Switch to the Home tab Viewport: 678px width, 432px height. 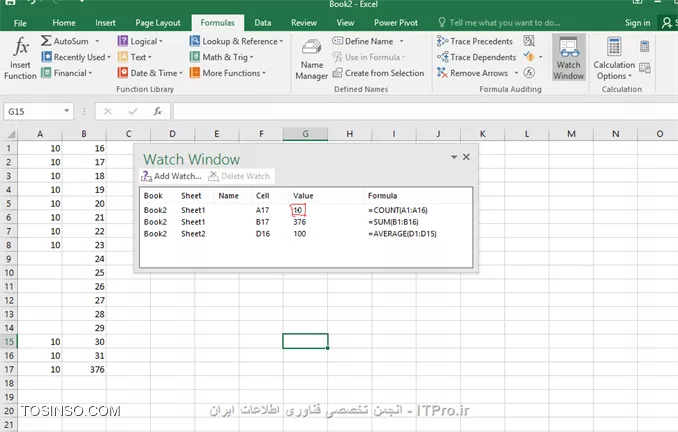64,23
